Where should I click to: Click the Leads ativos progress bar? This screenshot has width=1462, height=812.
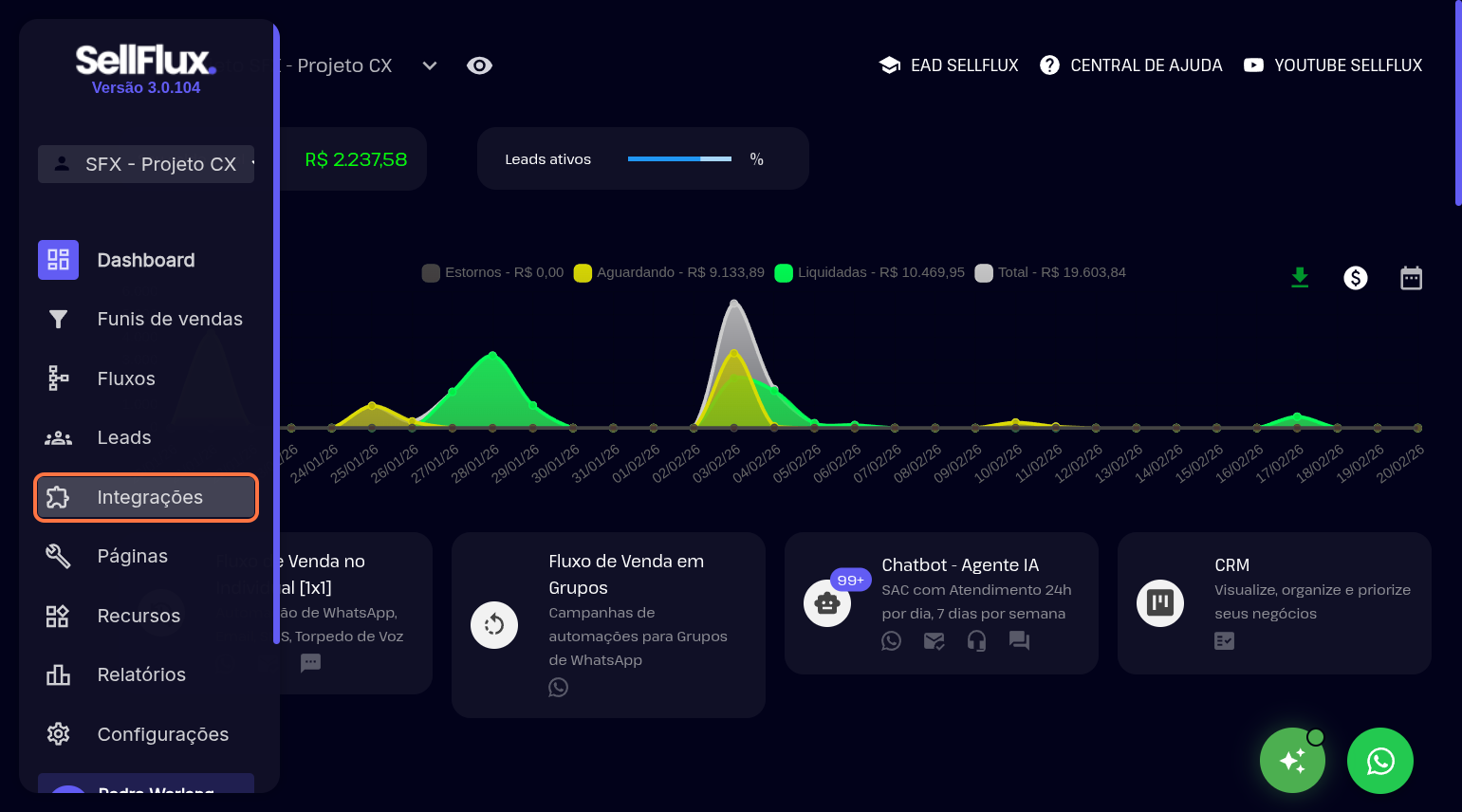click(679, 159)
